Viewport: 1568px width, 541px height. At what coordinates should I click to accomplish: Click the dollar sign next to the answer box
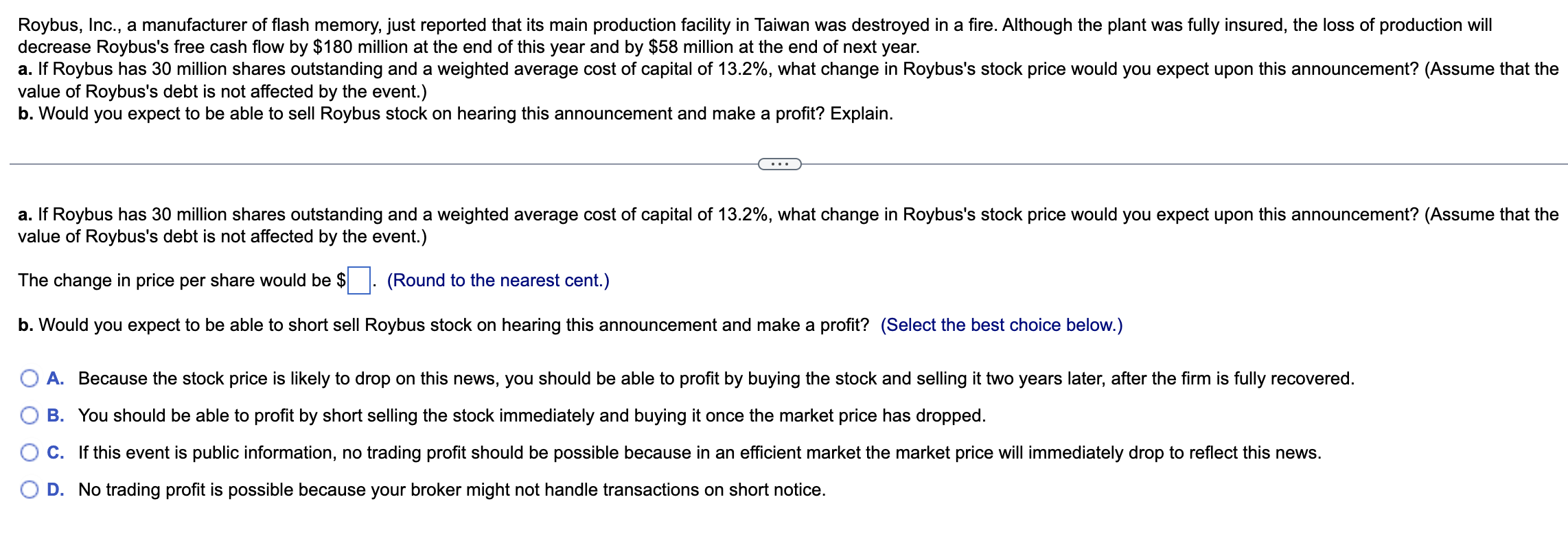339,280
